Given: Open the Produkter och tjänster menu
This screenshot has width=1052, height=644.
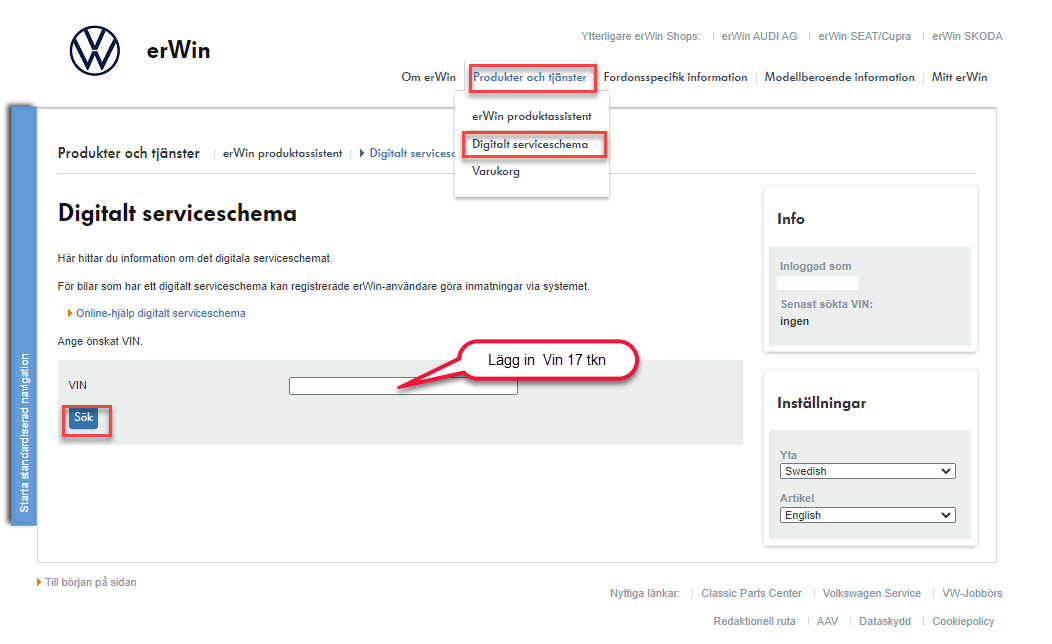Looking at the screenshot, I should pyautogui.click(x=529, y=77).
